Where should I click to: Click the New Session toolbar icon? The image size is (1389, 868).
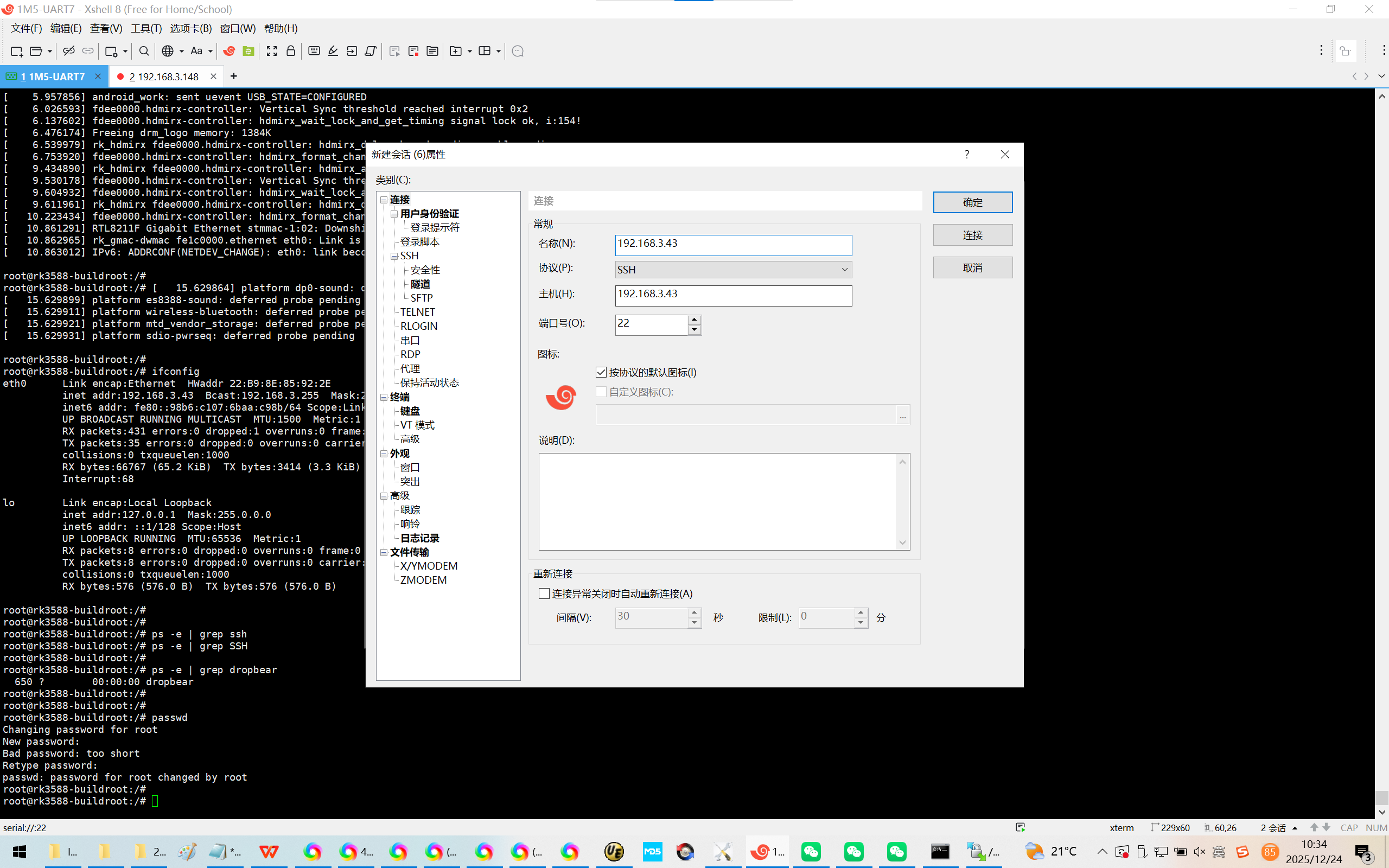click(x=17, y=51)
